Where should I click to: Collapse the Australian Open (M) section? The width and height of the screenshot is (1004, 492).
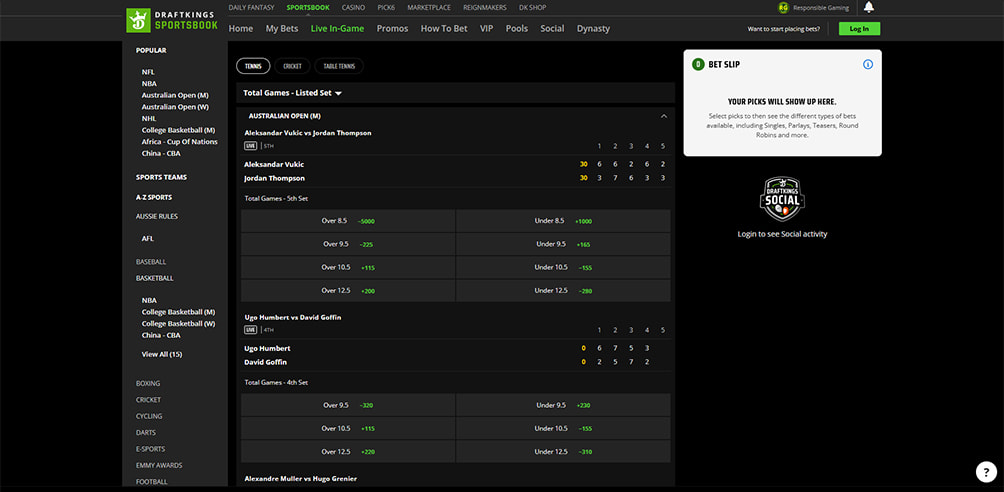click(663, 116)
